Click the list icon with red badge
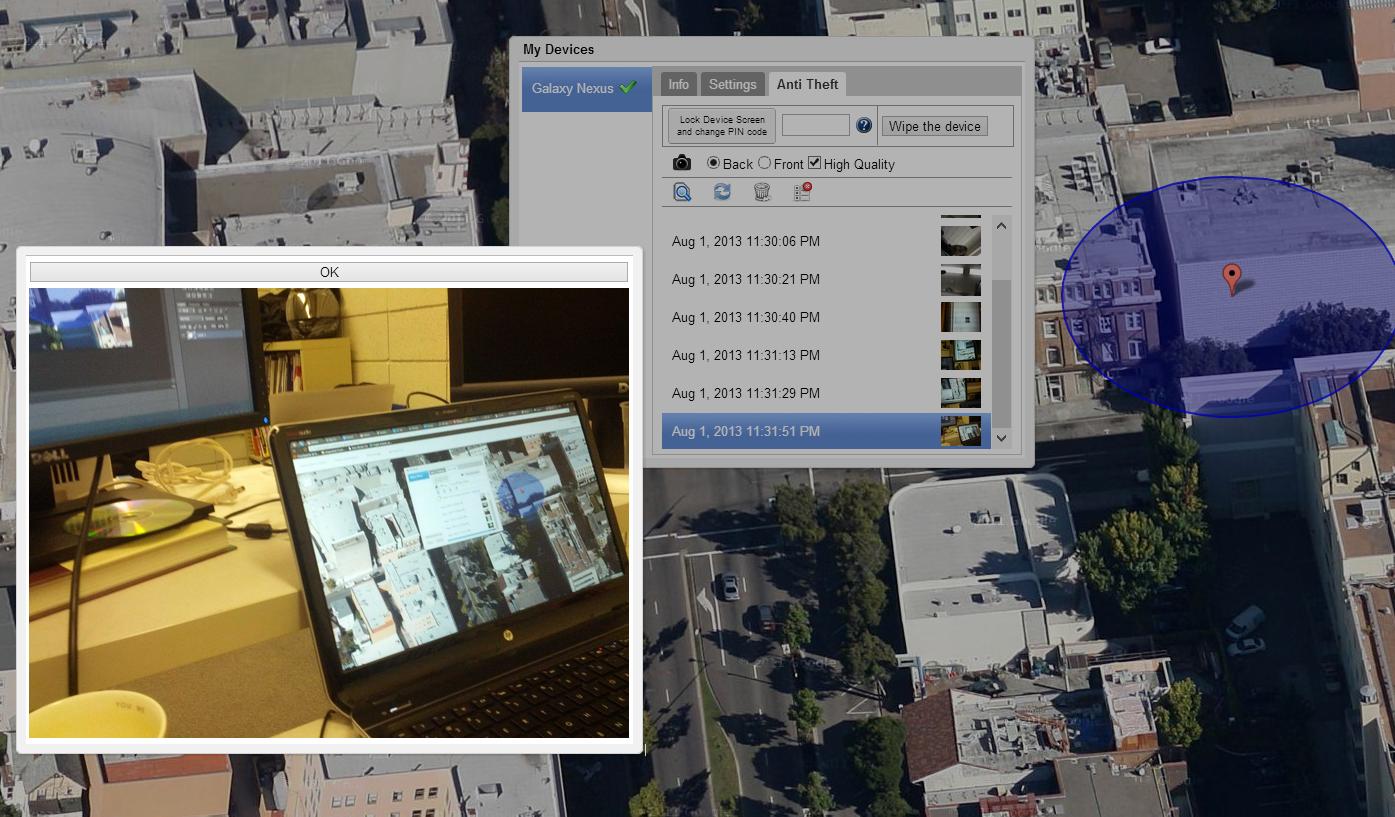1395x817 pixels. tap(802, 192)
